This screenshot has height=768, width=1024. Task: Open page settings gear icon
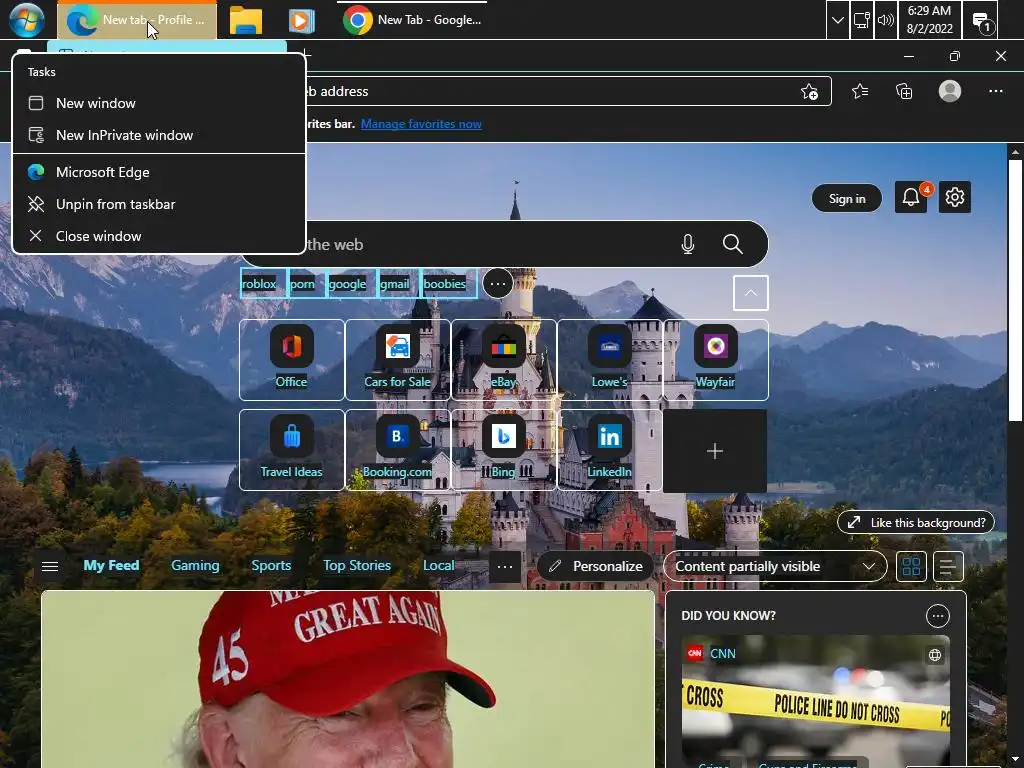(955, 197)
